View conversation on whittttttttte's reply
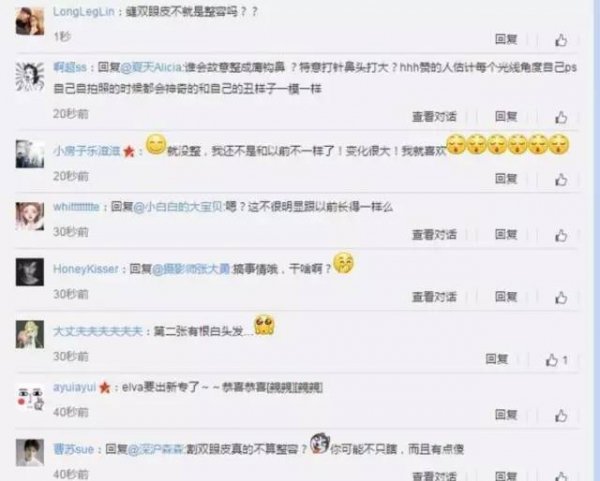The height and width of the screenshot is (481, 600). [434, 234]
